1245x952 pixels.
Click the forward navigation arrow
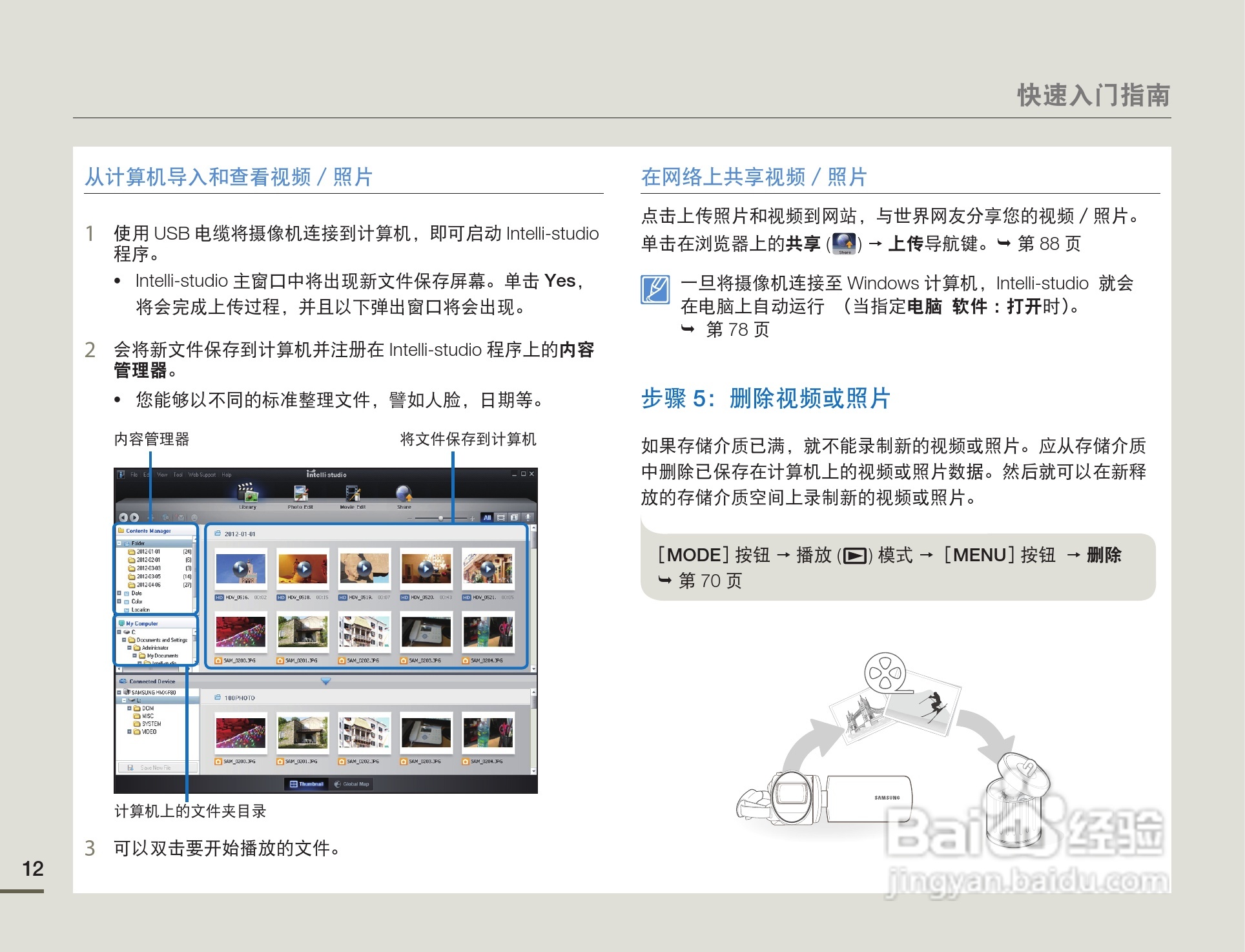tap(134, 517)
